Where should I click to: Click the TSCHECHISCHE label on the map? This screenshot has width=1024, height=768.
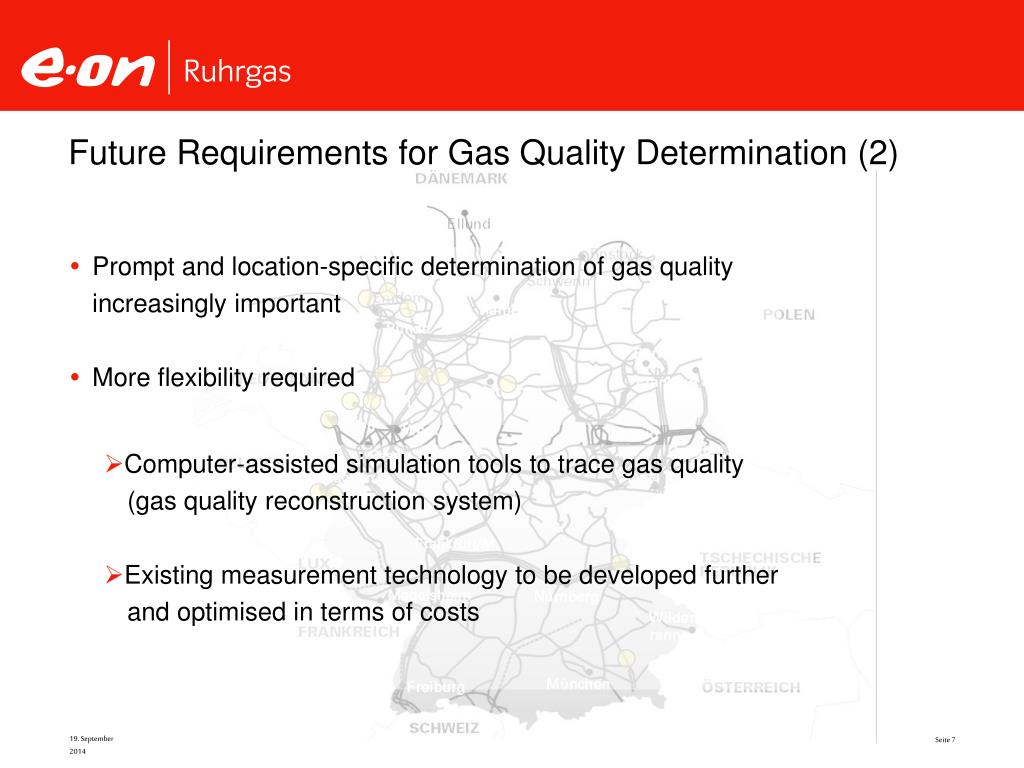[761, 558]
